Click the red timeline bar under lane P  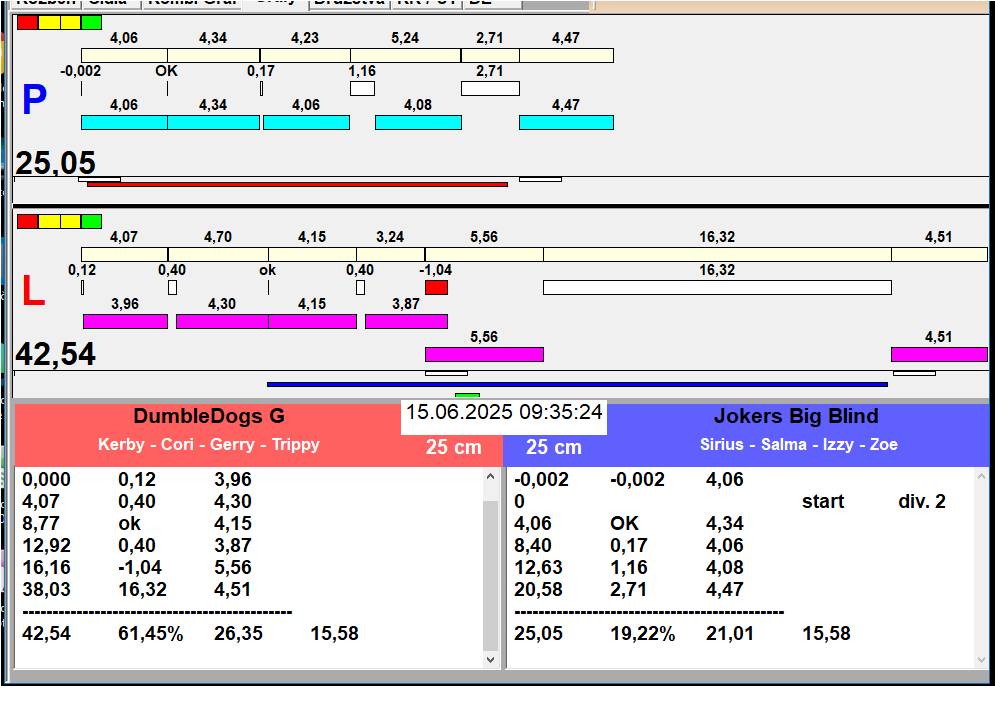point(297,185)
